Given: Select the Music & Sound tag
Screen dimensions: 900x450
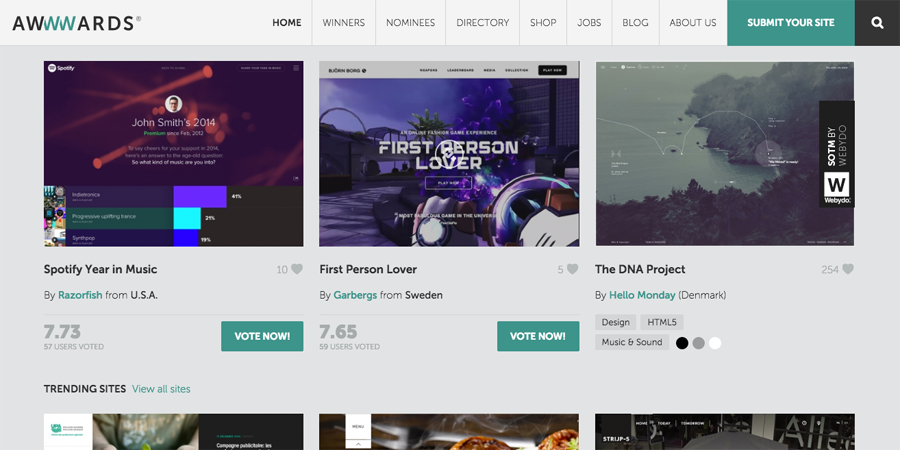Looking at the screenshot, I should pyautogui.click(x=632, y=342).
